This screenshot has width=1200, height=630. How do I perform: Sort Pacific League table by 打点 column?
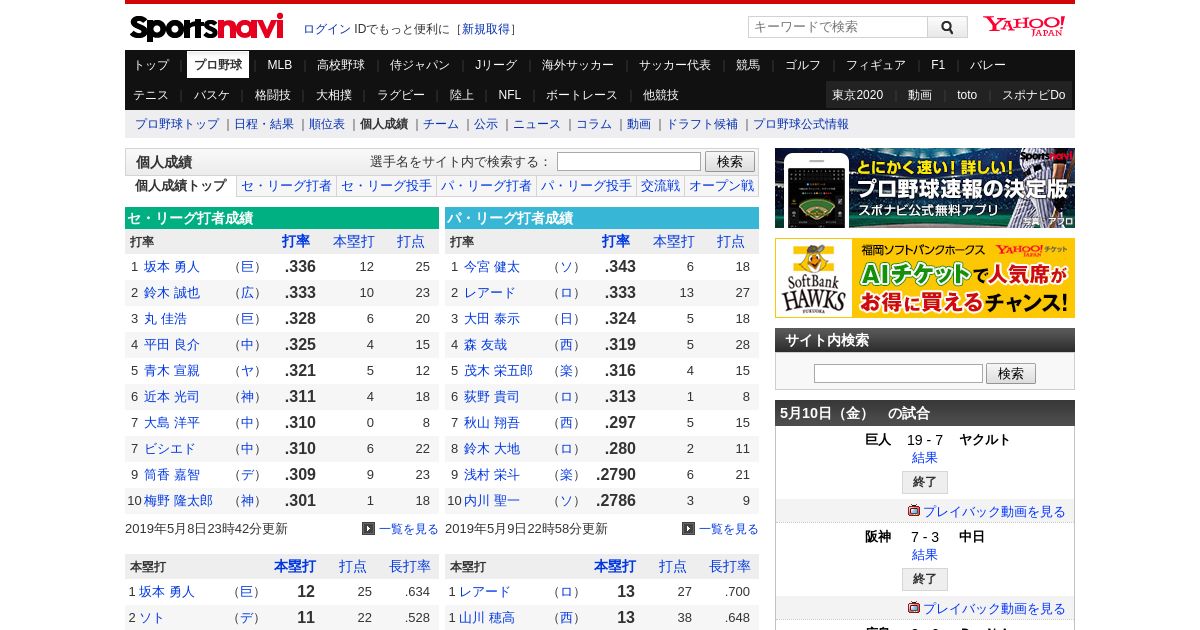[x=731, y=241]
